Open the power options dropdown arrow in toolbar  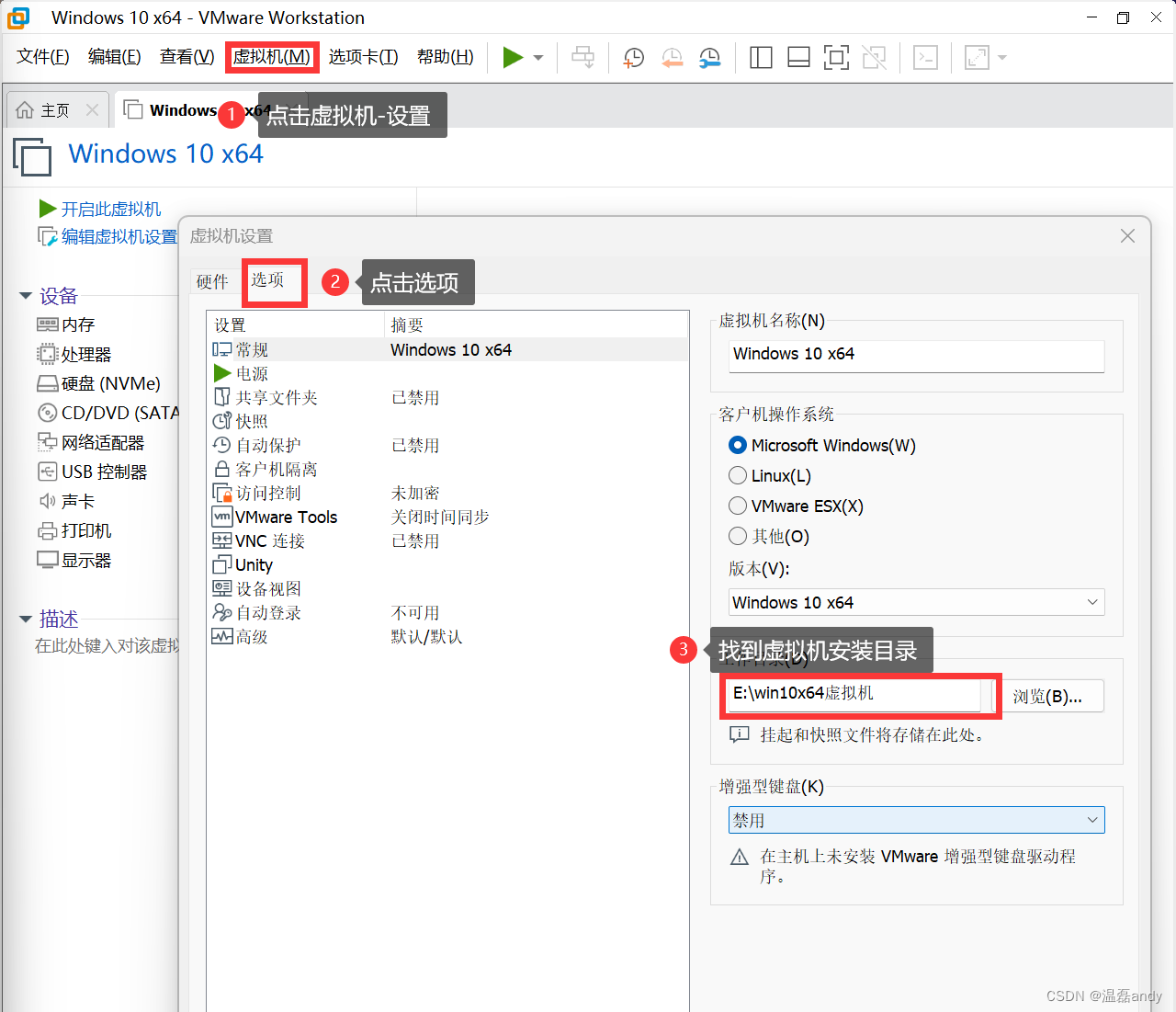click(538, 58)
